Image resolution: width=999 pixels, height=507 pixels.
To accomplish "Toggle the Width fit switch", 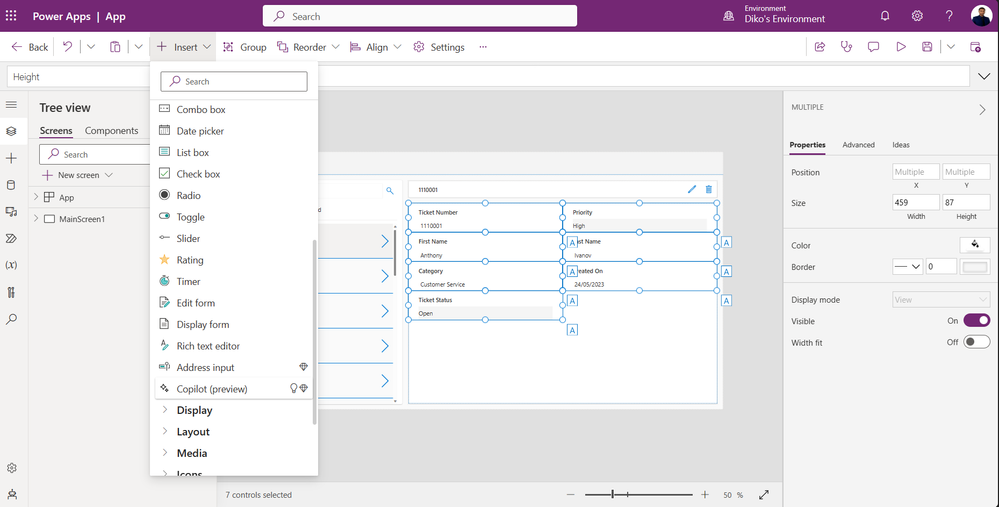I will click(x=977, y=342).
